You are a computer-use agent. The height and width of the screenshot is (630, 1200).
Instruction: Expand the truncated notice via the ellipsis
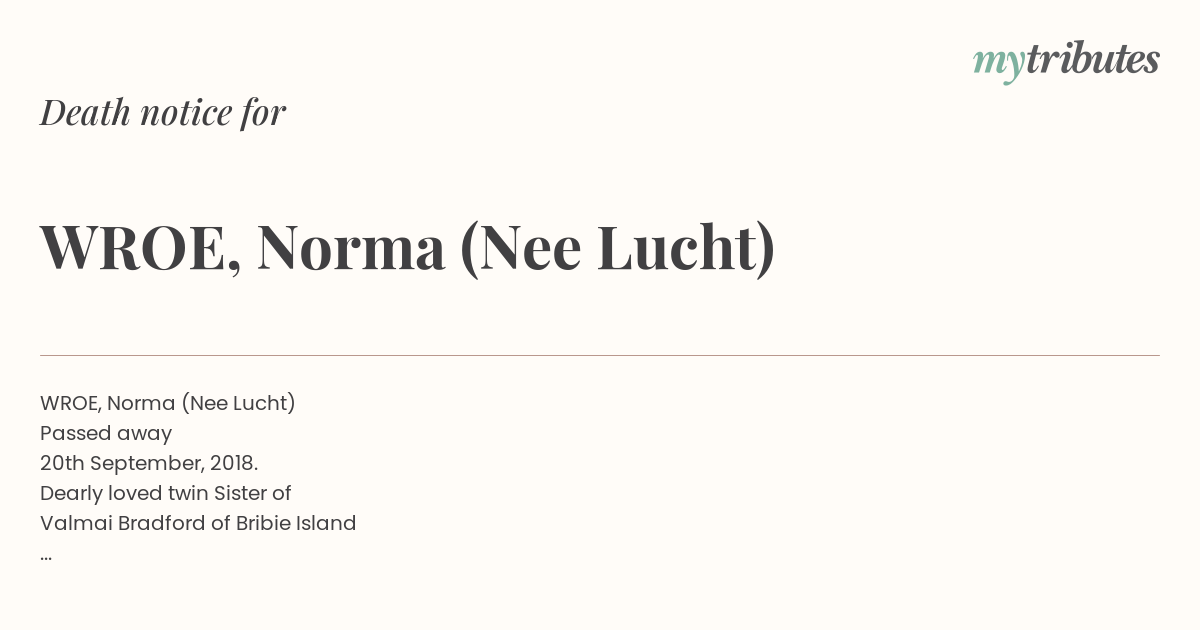pyautogui.click(x=46, y=555)
